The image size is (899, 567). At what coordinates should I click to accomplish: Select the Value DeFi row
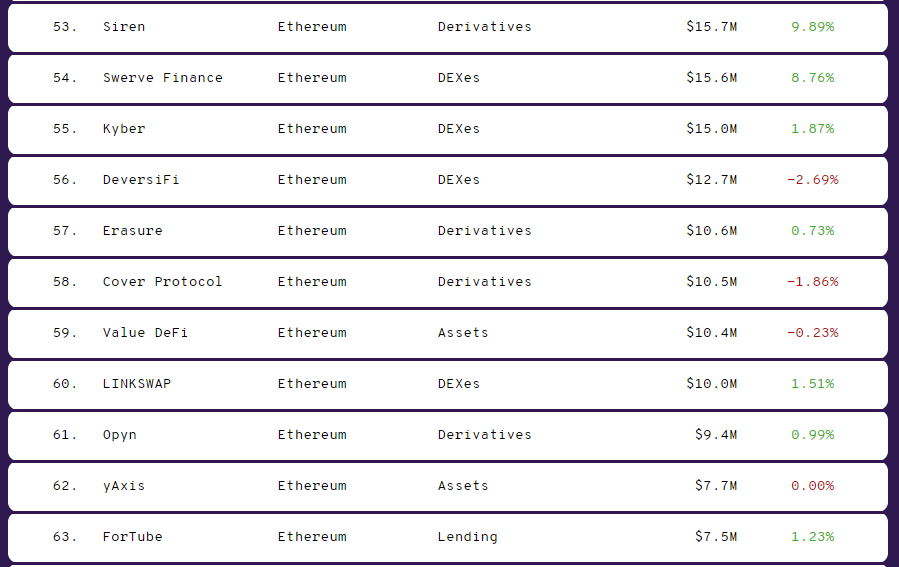(x=145, y=333)
